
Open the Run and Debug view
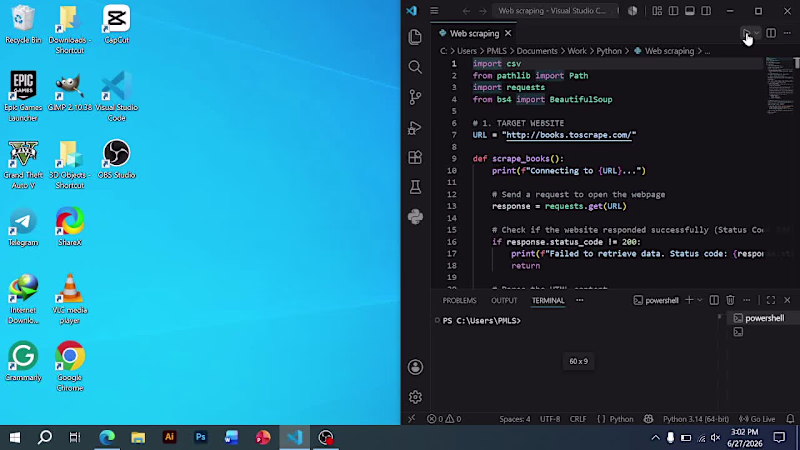(415, 127)
